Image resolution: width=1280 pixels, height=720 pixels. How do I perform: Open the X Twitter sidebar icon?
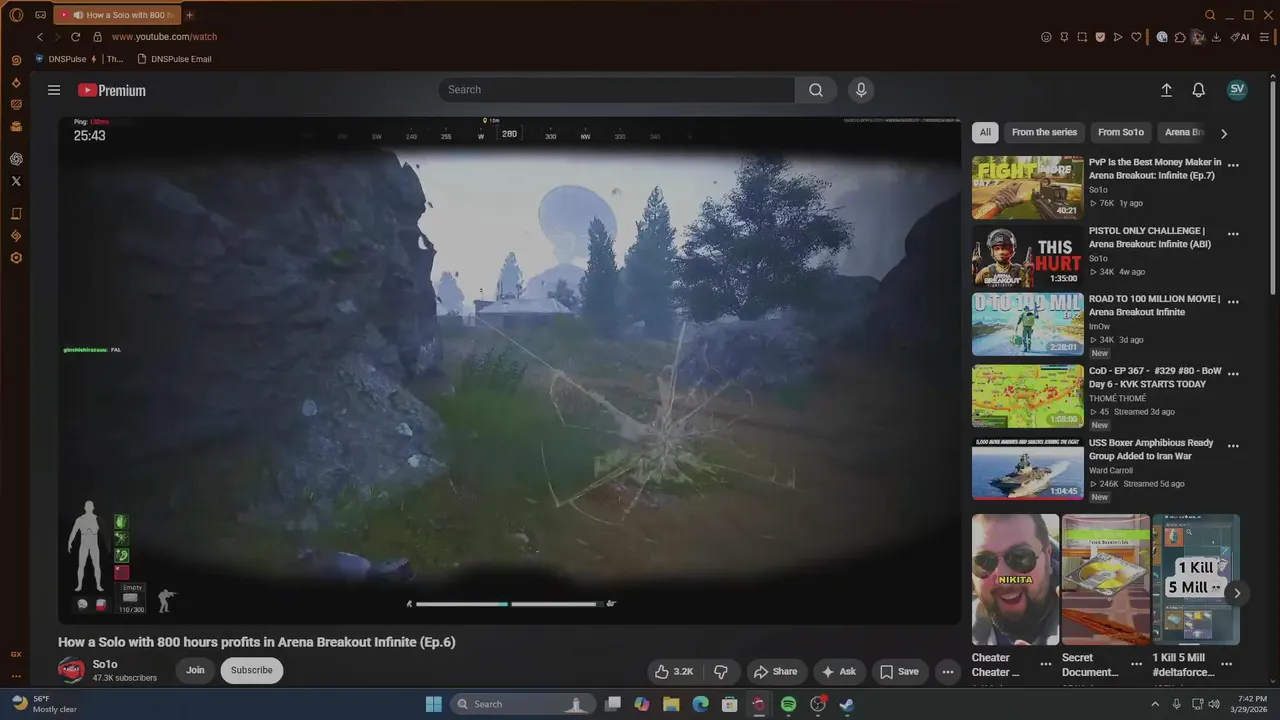pyautogui.click(x=16, y=181)
